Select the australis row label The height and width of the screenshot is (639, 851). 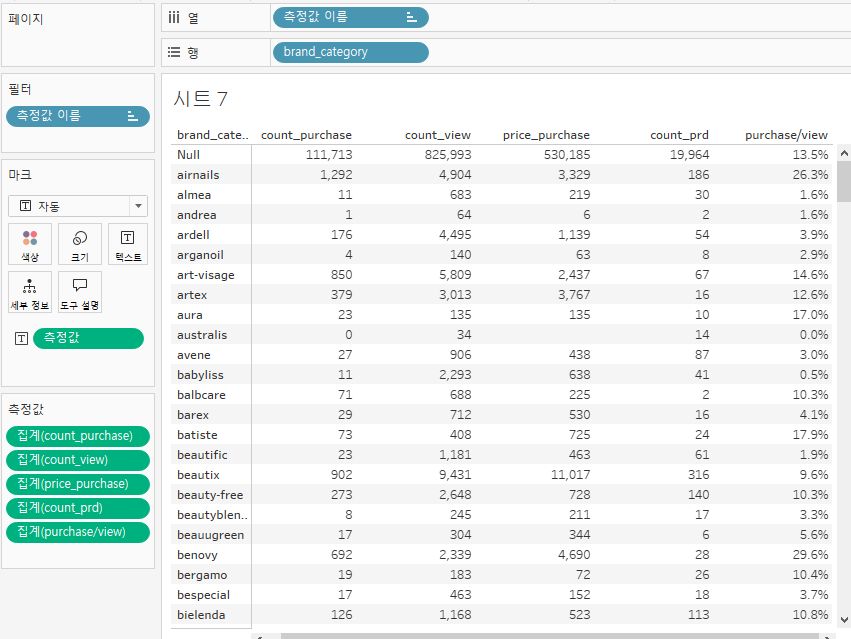pyautogui.click(x=202, y=335)
